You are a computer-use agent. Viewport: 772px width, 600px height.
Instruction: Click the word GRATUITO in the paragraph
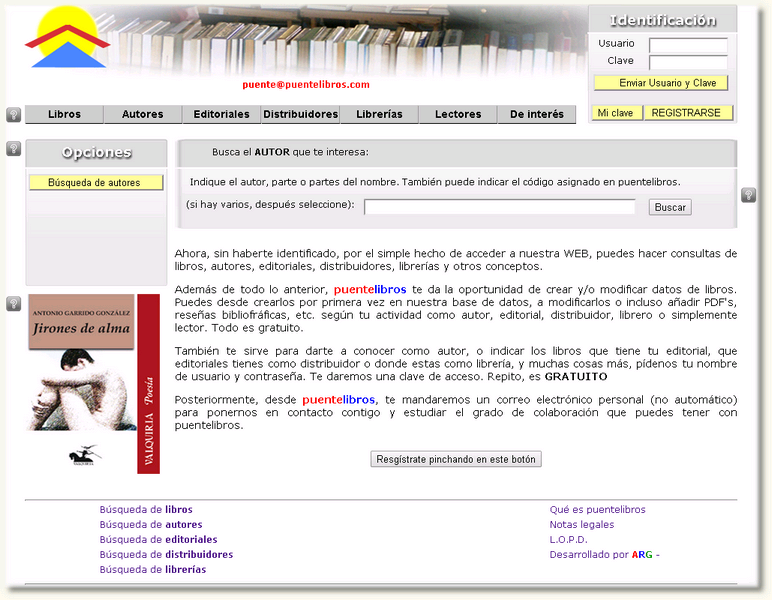pos(576,377)
